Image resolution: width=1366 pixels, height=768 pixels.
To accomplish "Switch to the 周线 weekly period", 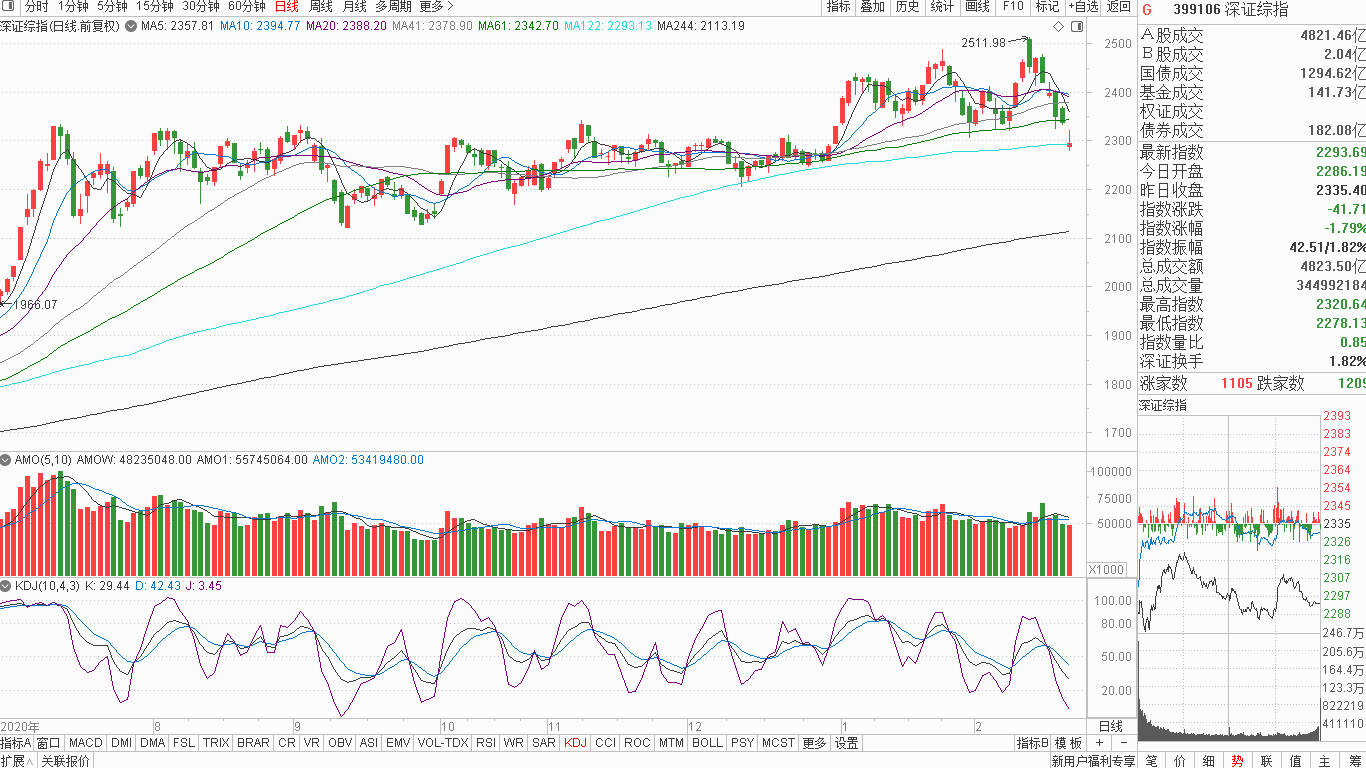I will click(x=321, y=6).
